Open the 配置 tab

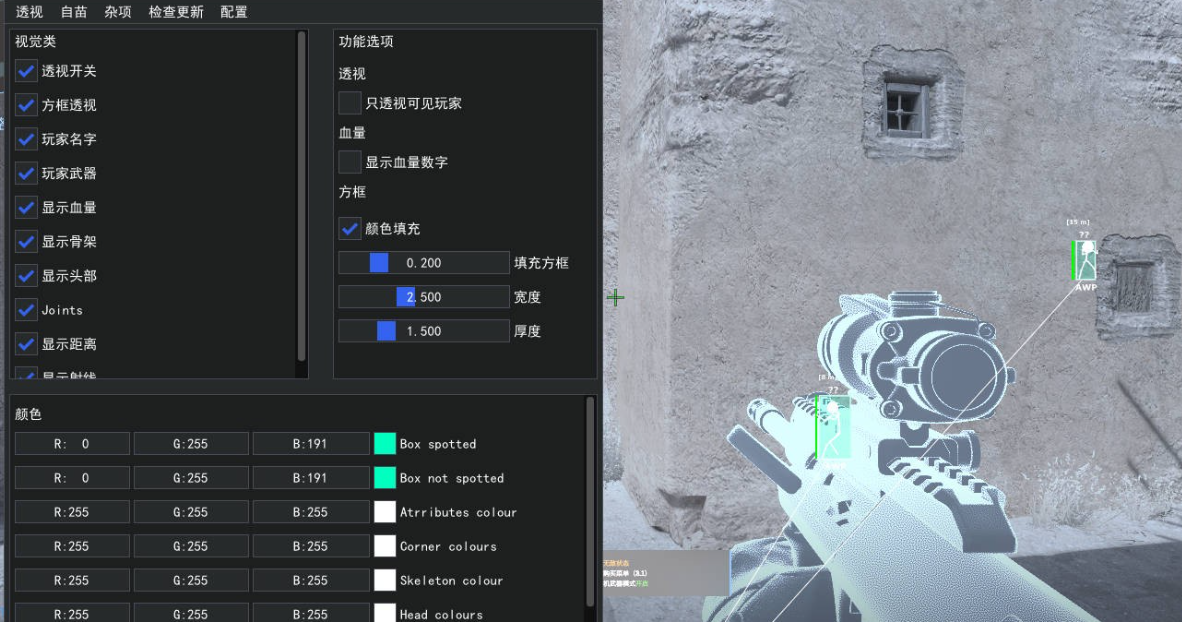234,12
